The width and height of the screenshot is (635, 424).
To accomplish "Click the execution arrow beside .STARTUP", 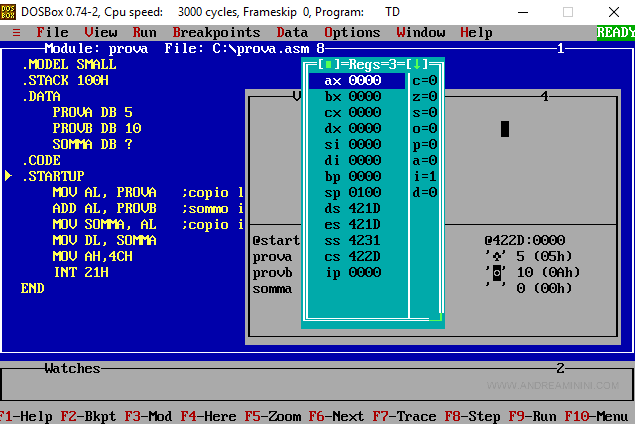I will 10,176.
